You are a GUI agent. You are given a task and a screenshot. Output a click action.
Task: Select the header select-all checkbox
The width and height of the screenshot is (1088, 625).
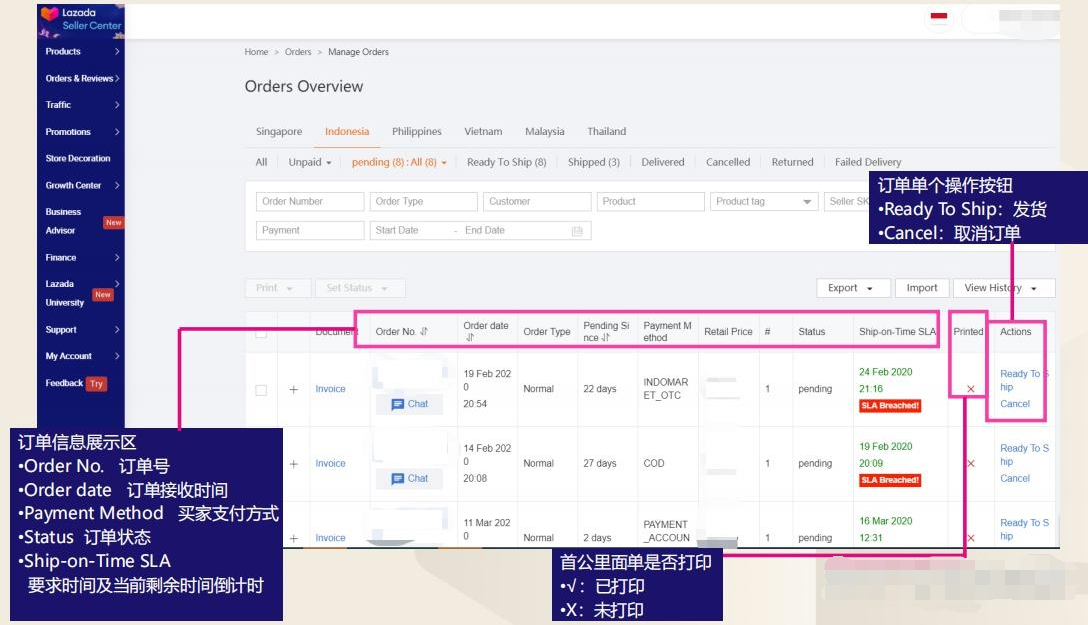point(261,332)
